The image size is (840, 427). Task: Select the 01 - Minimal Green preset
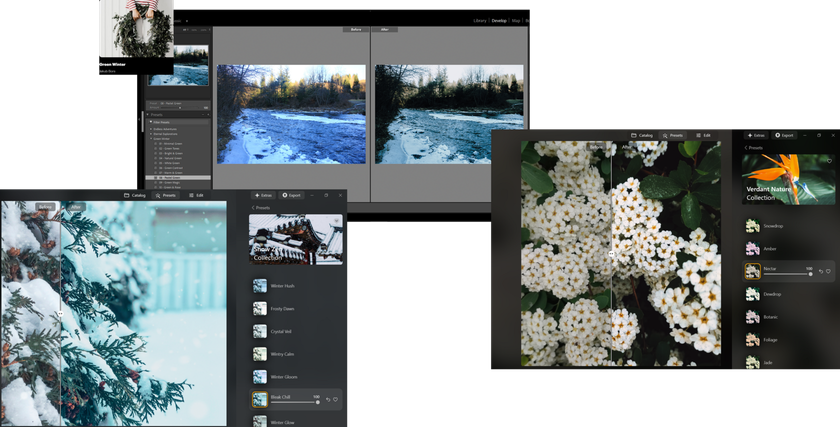169,144
